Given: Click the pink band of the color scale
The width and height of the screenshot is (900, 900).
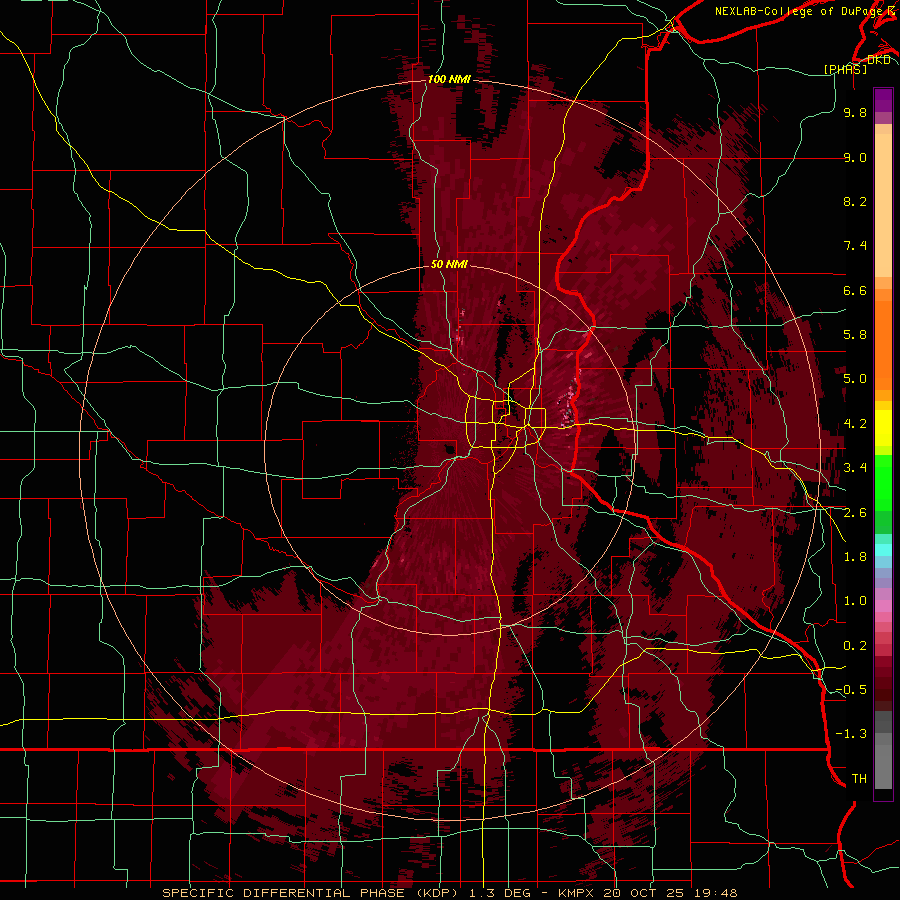Looking at the screenshot, I should pyautogui.click(x=883, y=606).
